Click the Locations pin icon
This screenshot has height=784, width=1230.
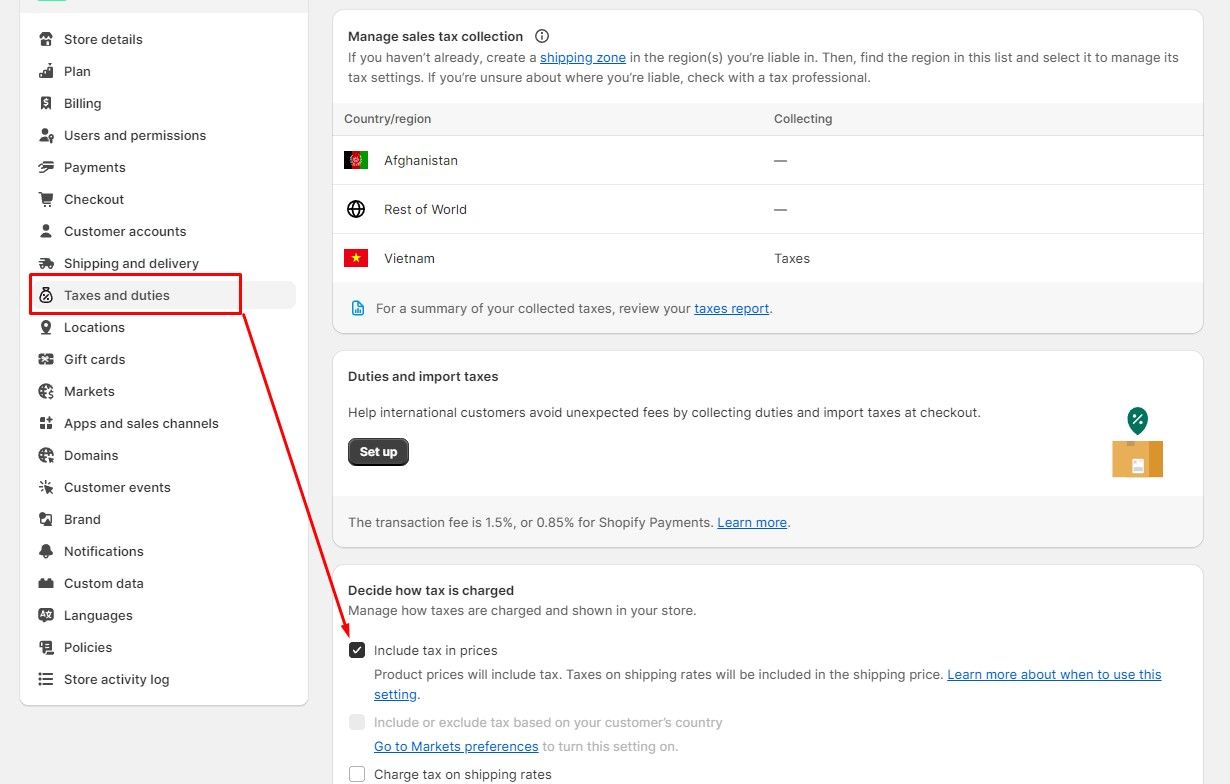point(46,327)
